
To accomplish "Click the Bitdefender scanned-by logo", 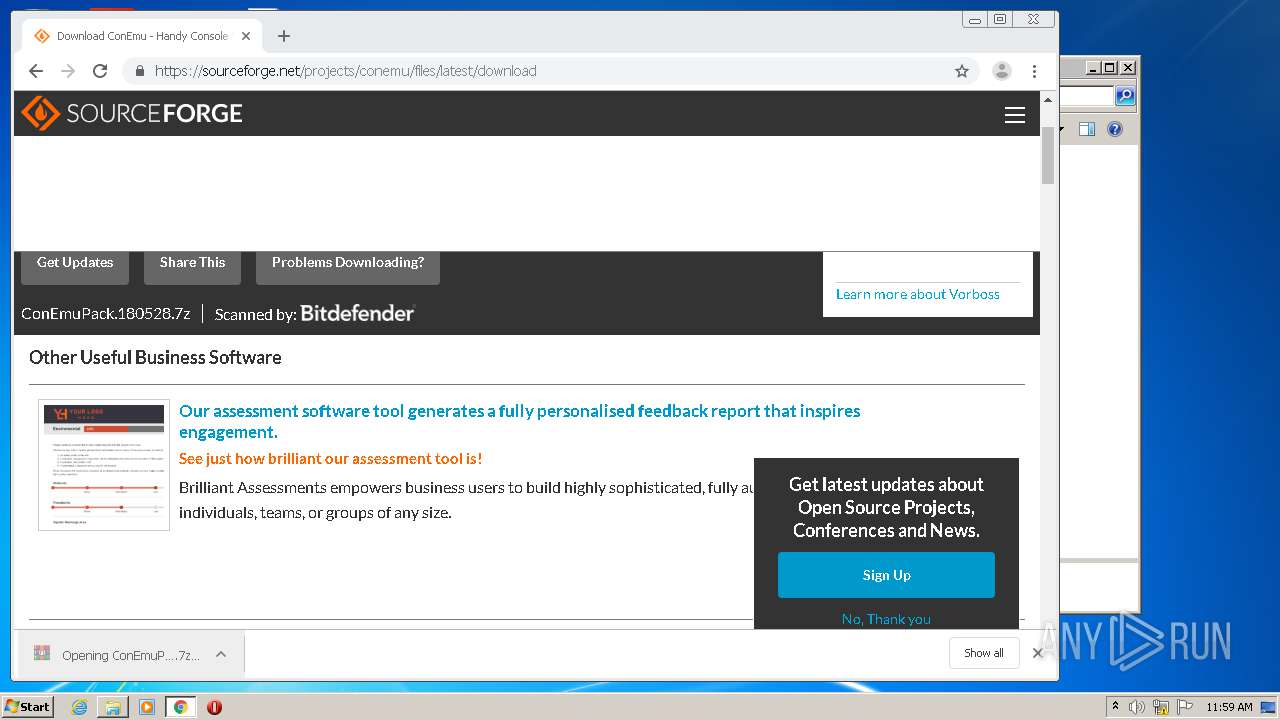I will coord(357,313).
